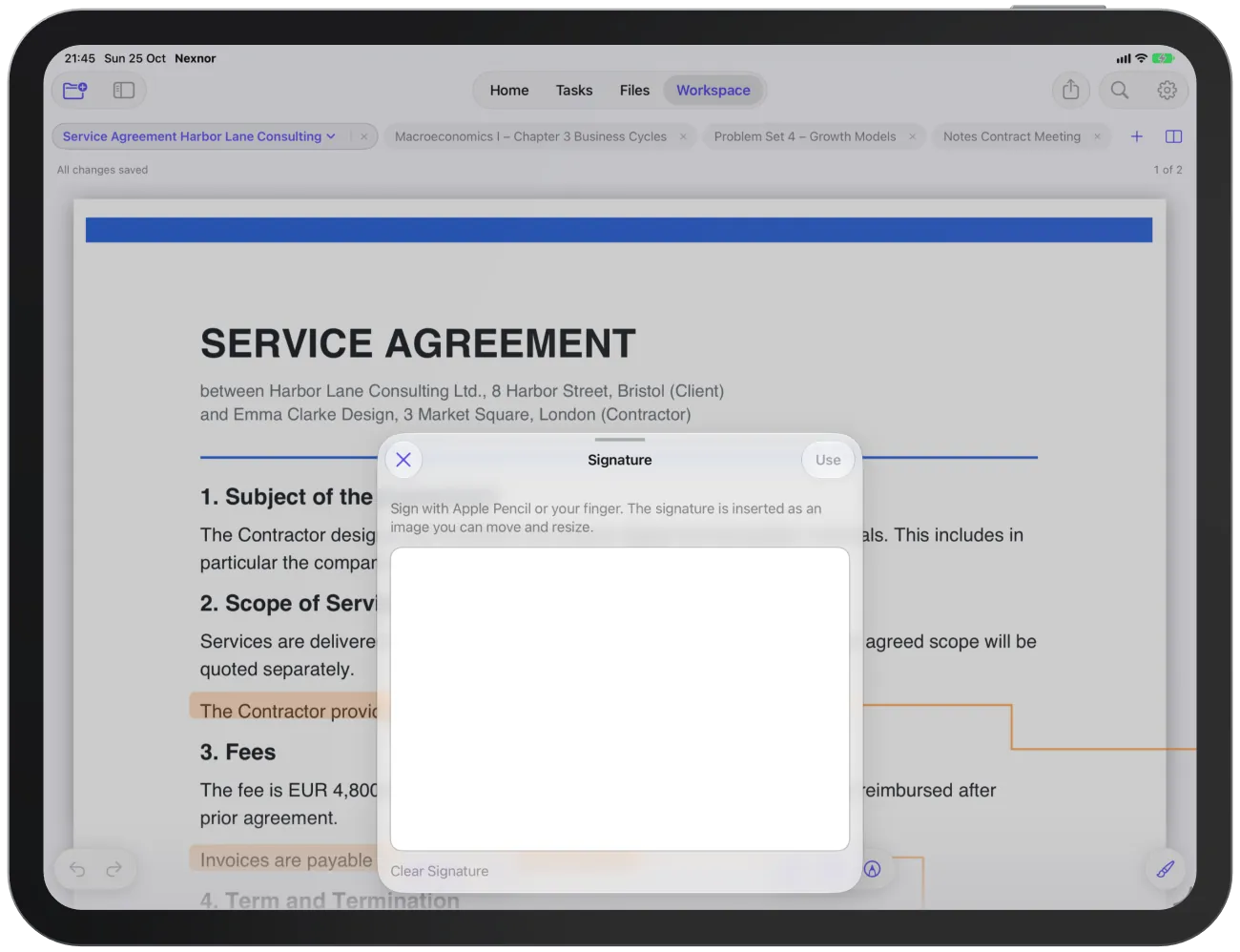Tap the SERVICE AGREEMENT document title
The width and height of the screenshot is (1240, 952).
click(418, 343)
